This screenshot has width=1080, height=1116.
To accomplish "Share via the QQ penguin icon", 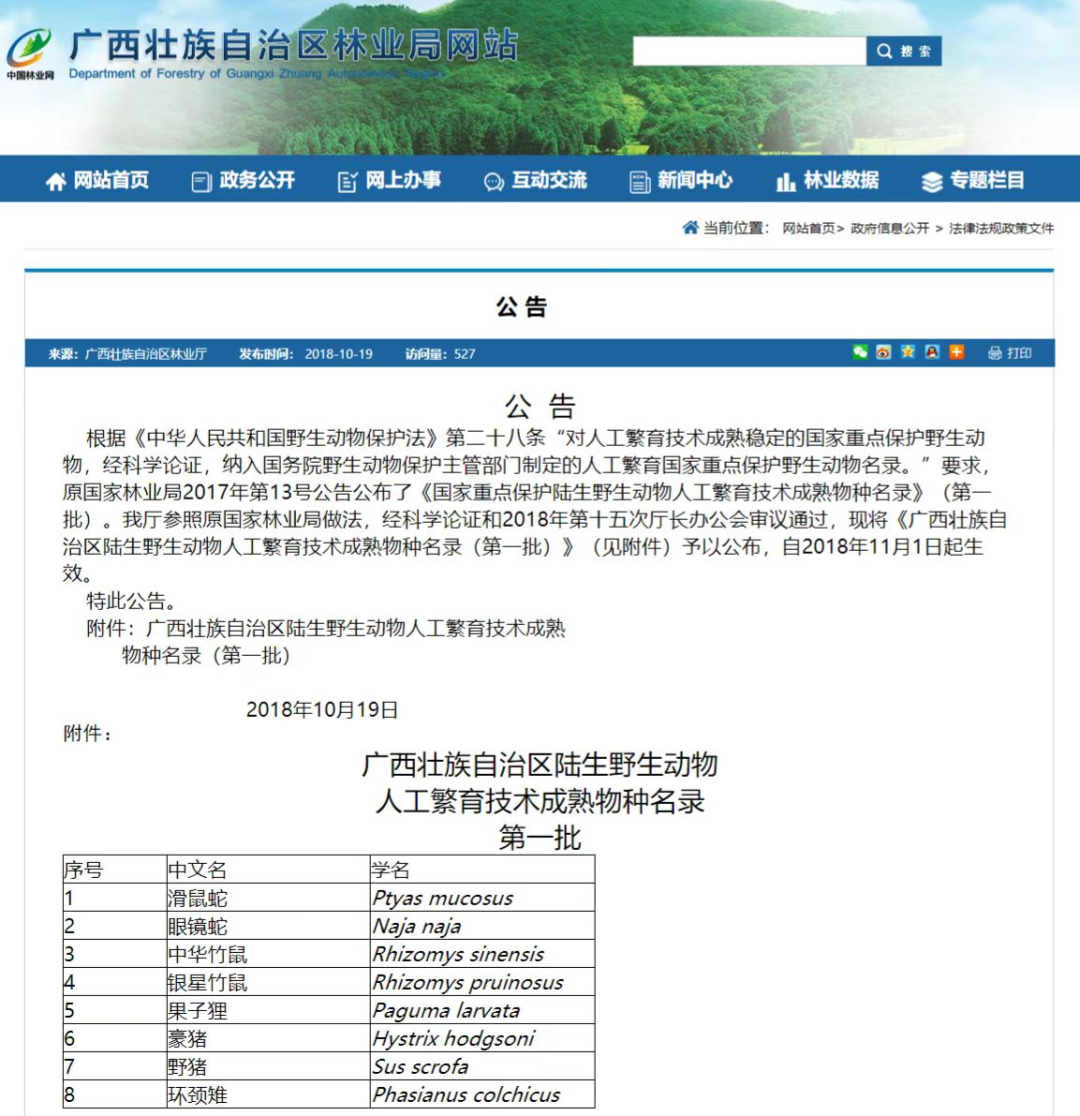I will [x=932, y=352].
